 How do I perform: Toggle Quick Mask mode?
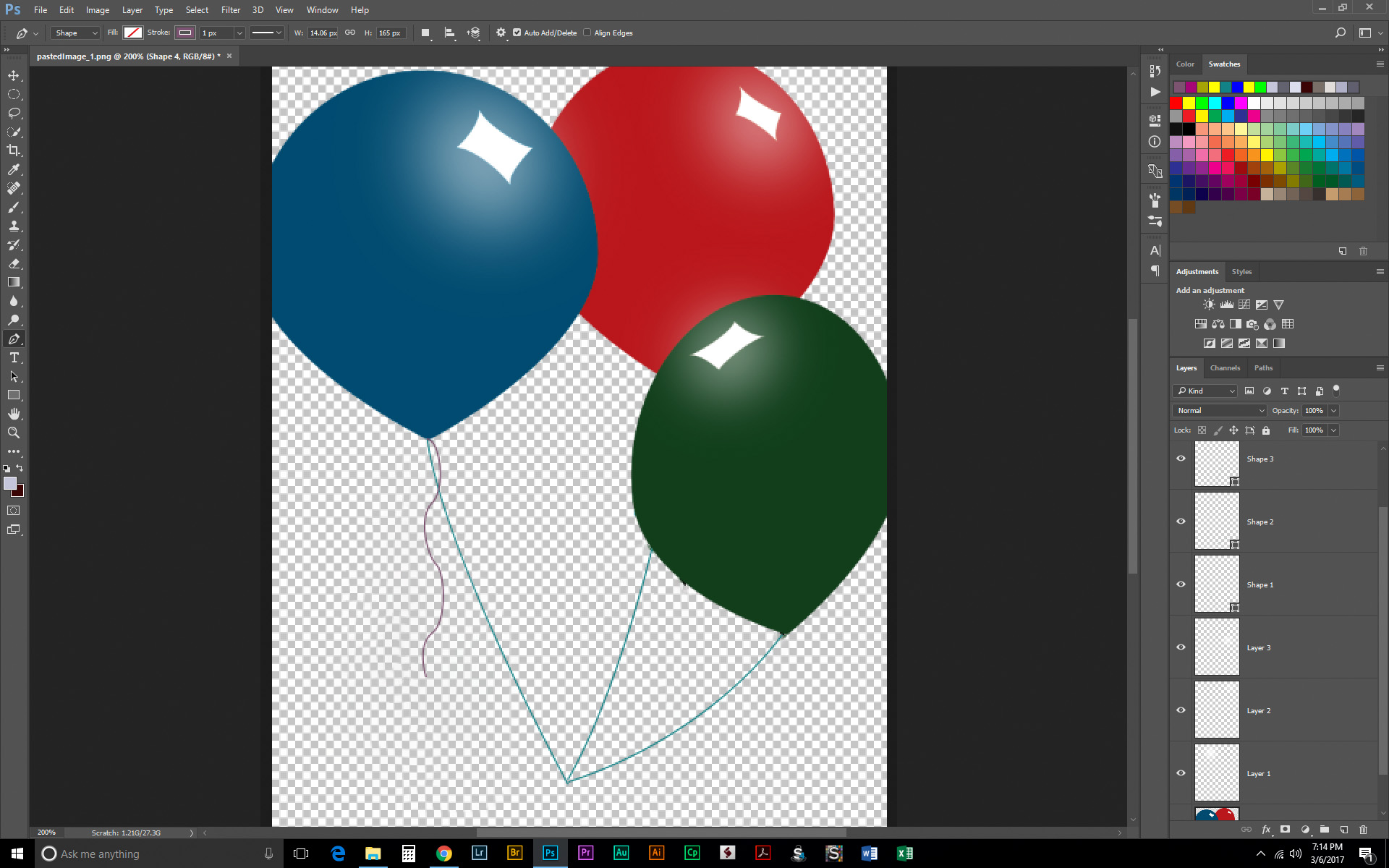pyautogui.click(x=14, y=511)
